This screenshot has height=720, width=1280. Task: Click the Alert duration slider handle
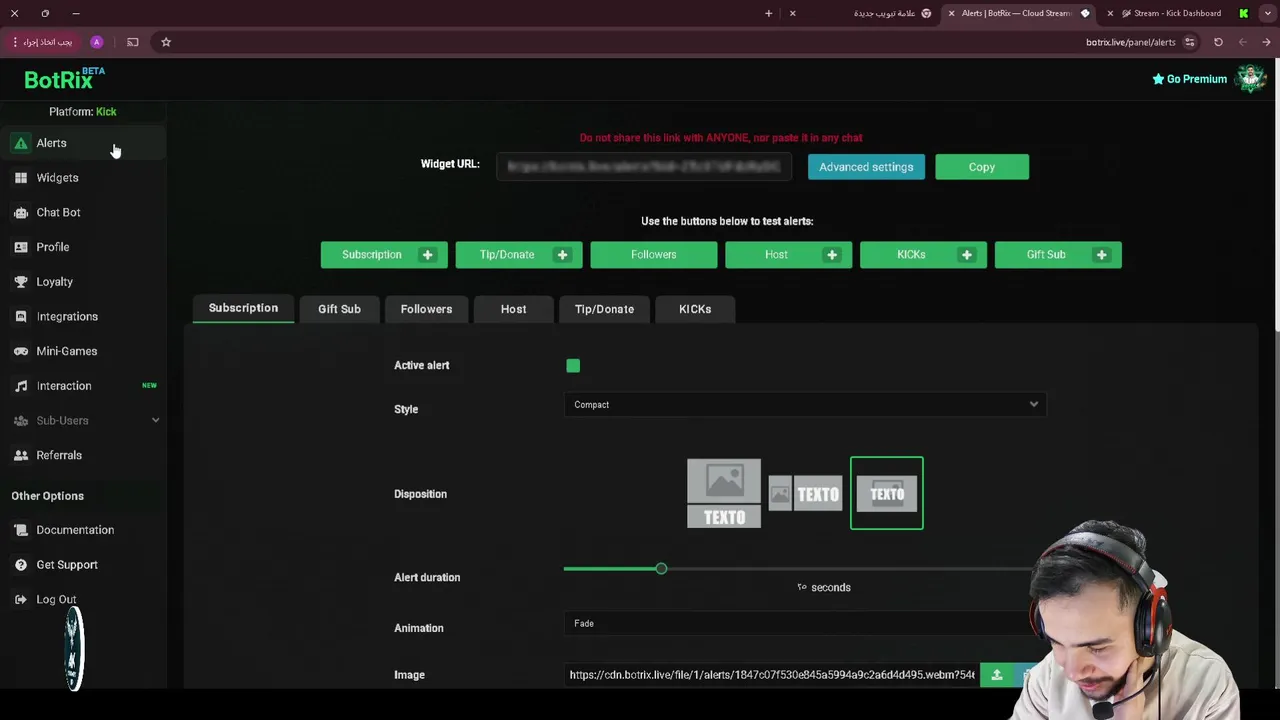coord(661,569)
